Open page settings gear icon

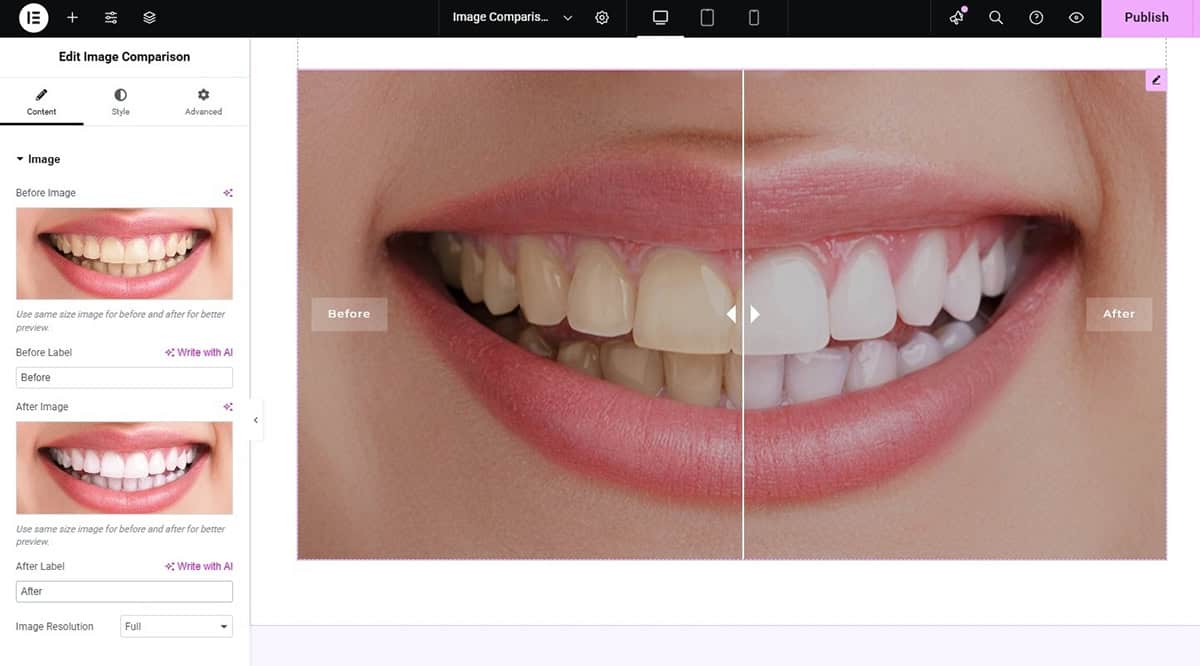pos(602,18)
